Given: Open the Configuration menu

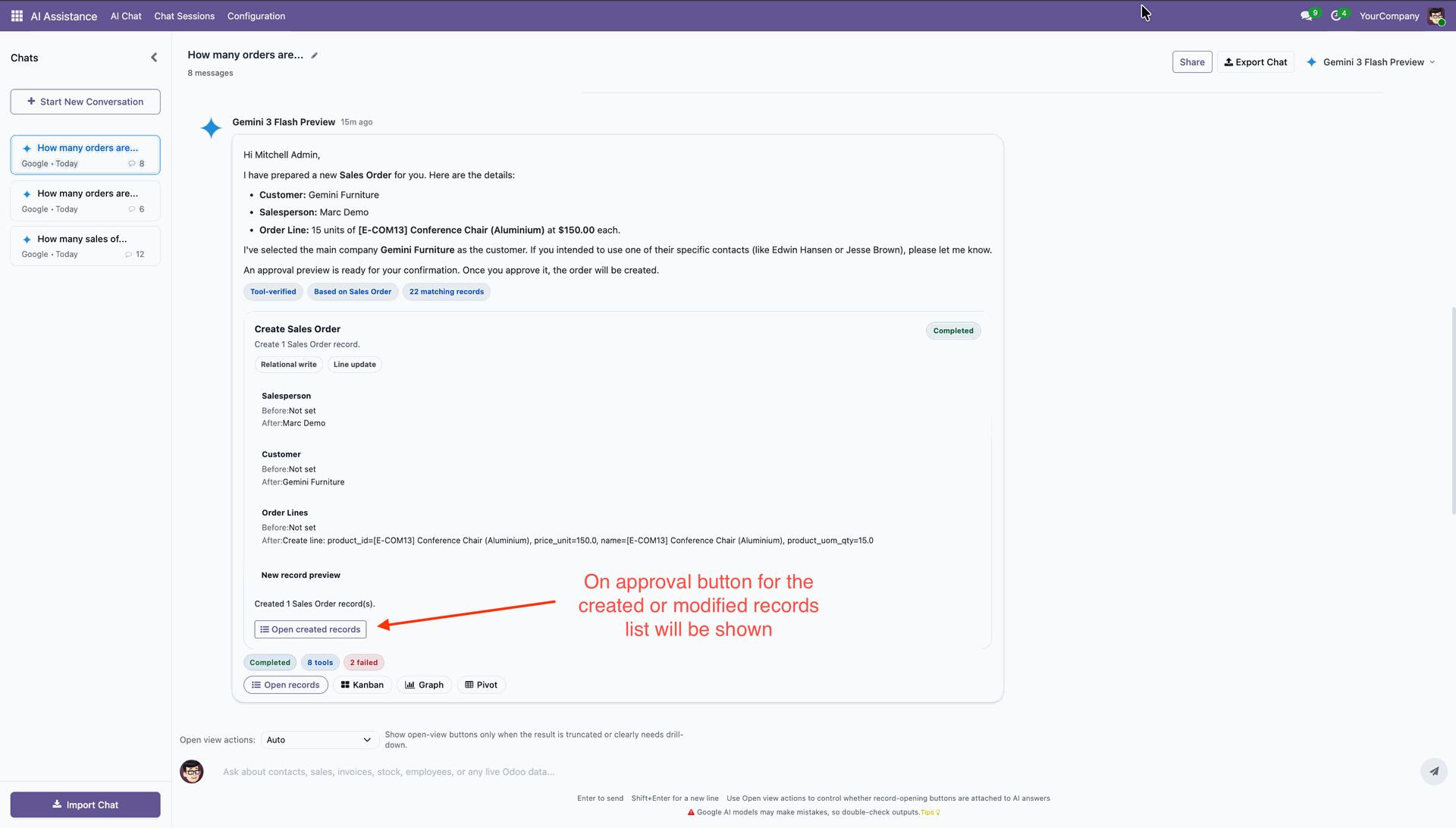Looking at the screenshot, I should (x=256, y=16).
